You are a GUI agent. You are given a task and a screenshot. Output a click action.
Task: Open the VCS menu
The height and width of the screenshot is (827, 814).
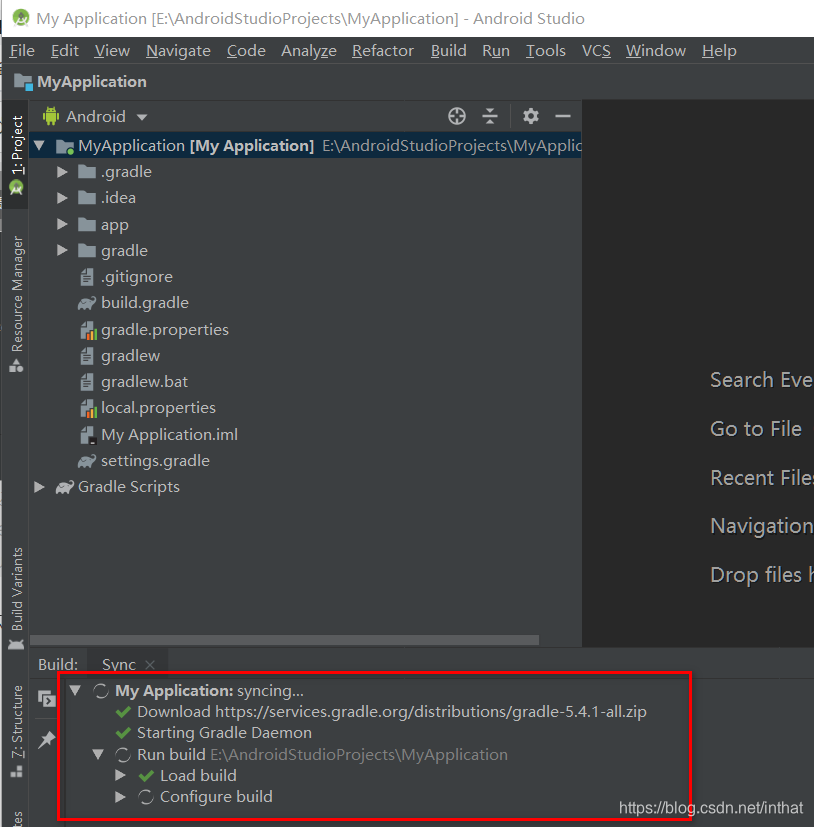click(x=596, y=51)
